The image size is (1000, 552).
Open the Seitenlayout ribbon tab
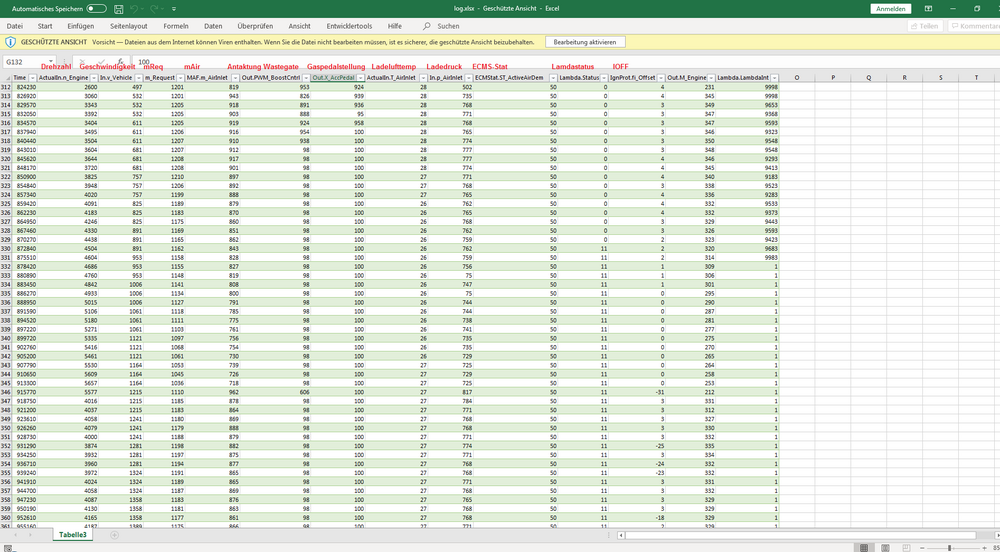click(x=129, y=26)
